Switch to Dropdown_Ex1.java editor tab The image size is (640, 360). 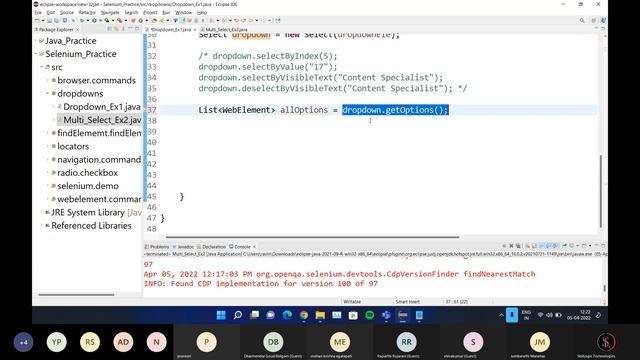171,30
